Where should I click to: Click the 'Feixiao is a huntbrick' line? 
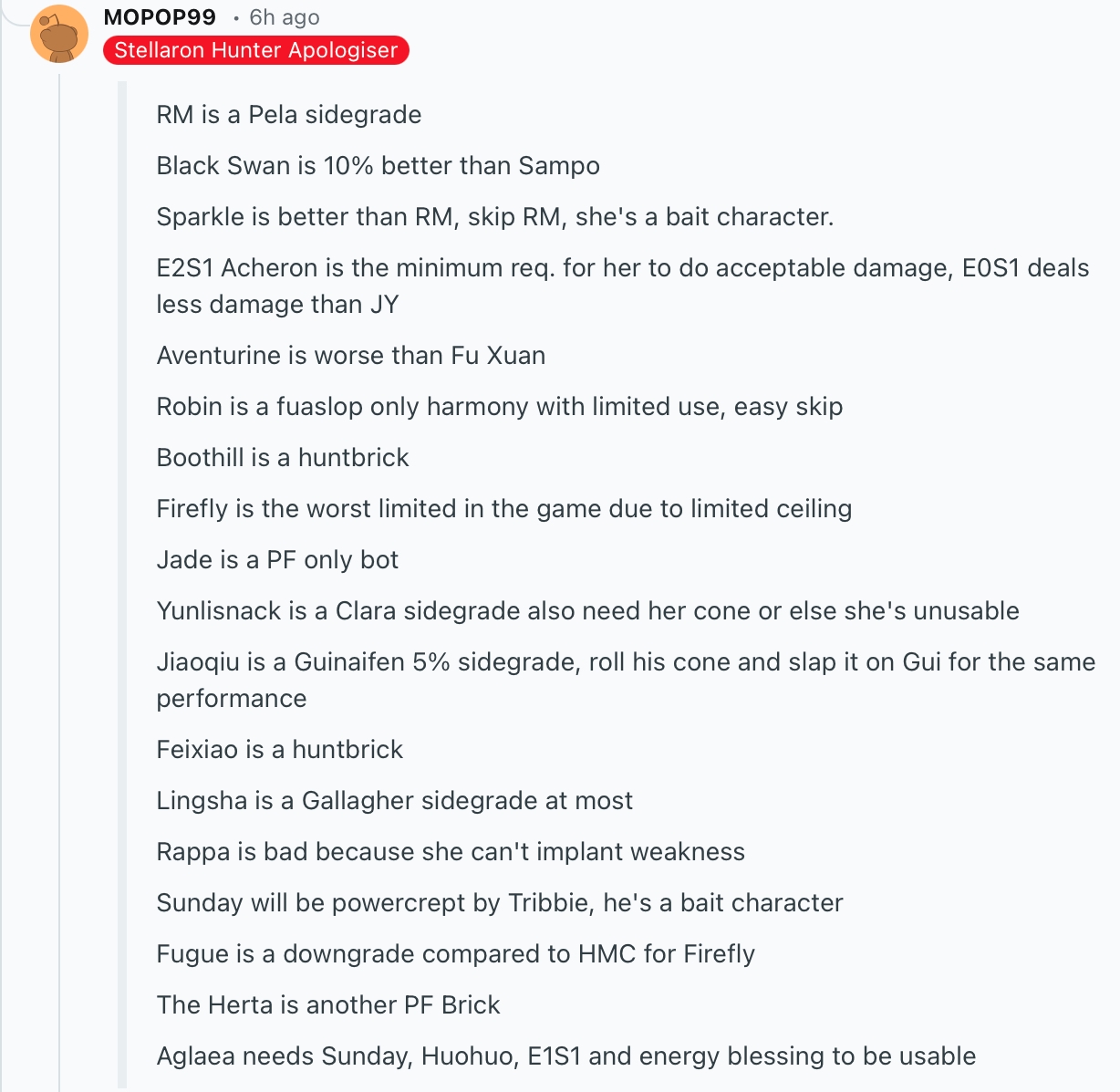(280, 750)
